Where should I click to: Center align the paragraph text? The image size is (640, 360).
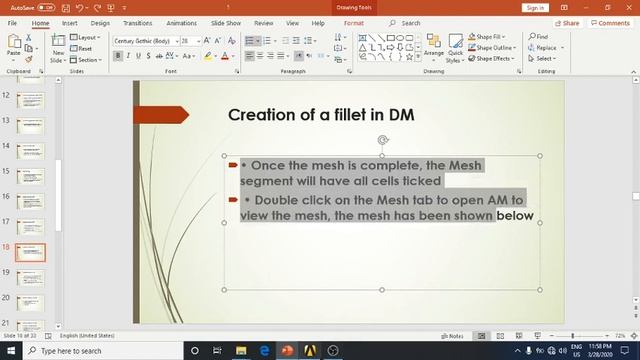coord(260,56)
